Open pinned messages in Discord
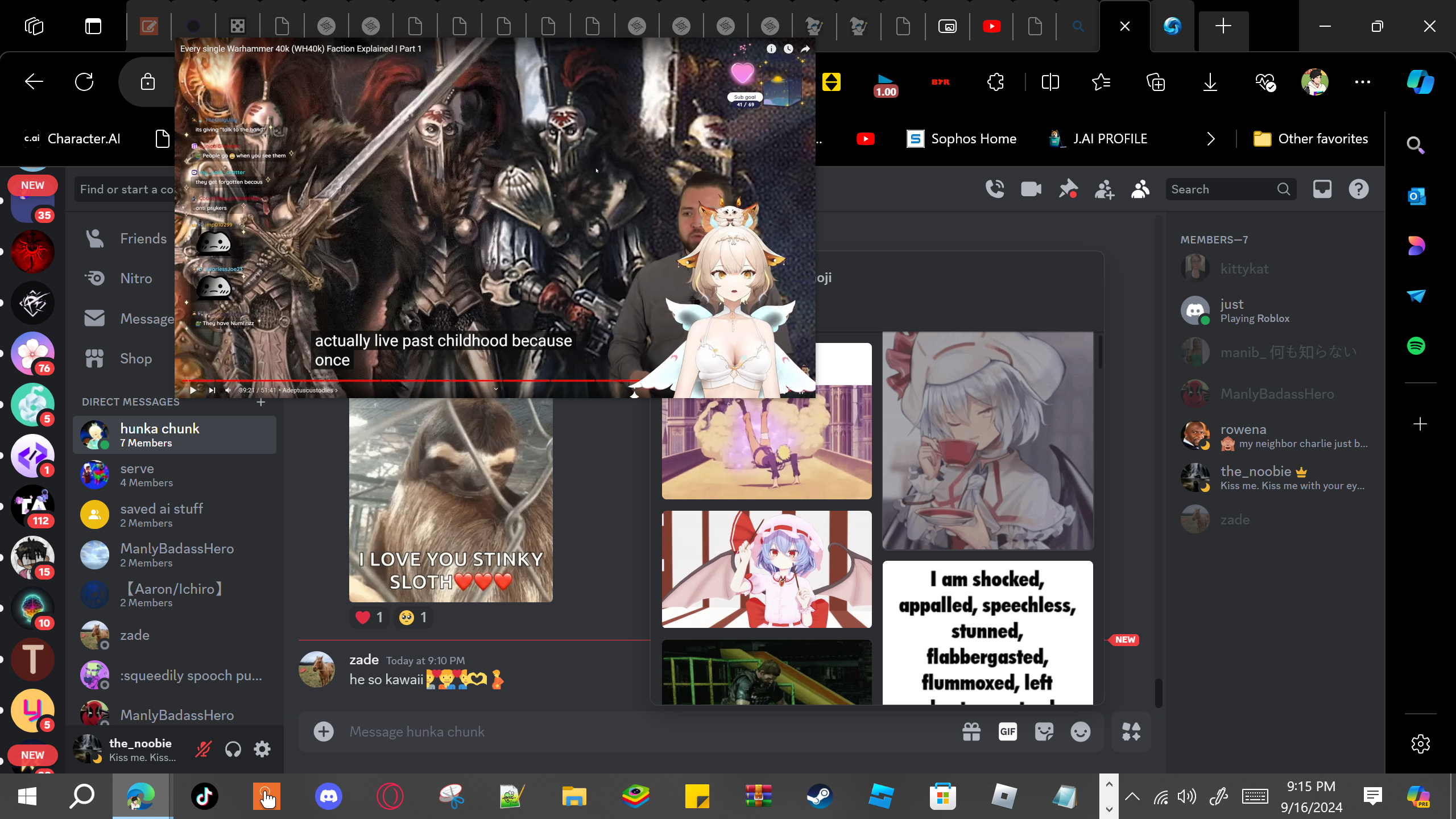The width and height of the screenshot is (1456, 819). coord(1068,189)
